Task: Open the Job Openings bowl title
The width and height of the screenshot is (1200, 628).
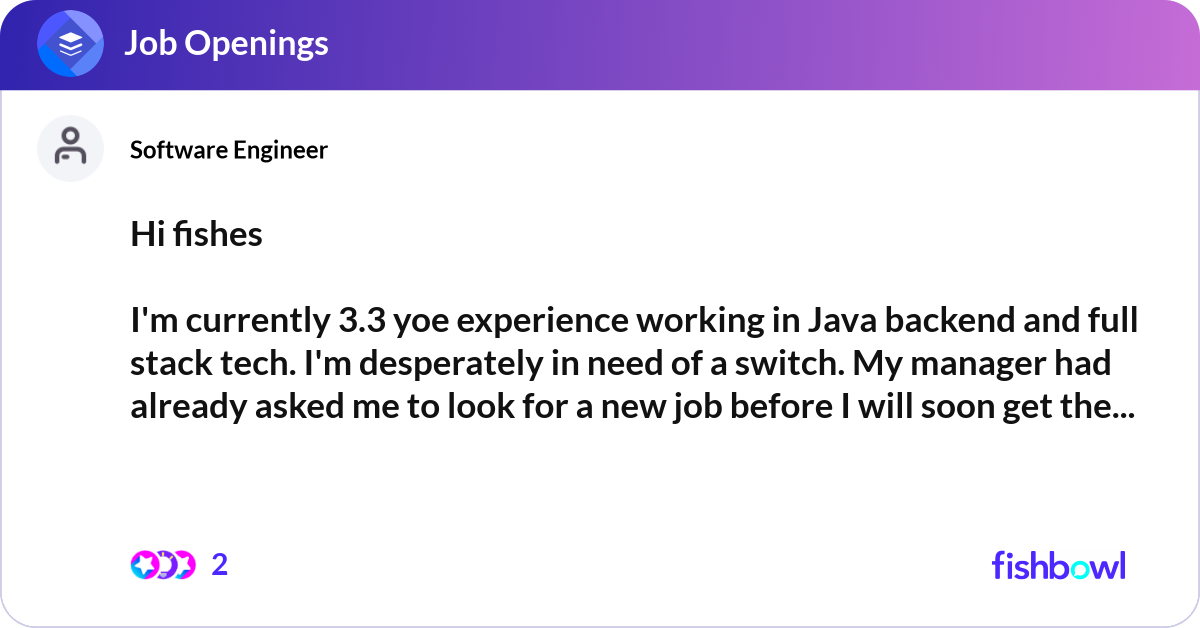Action: coord(226,43)
